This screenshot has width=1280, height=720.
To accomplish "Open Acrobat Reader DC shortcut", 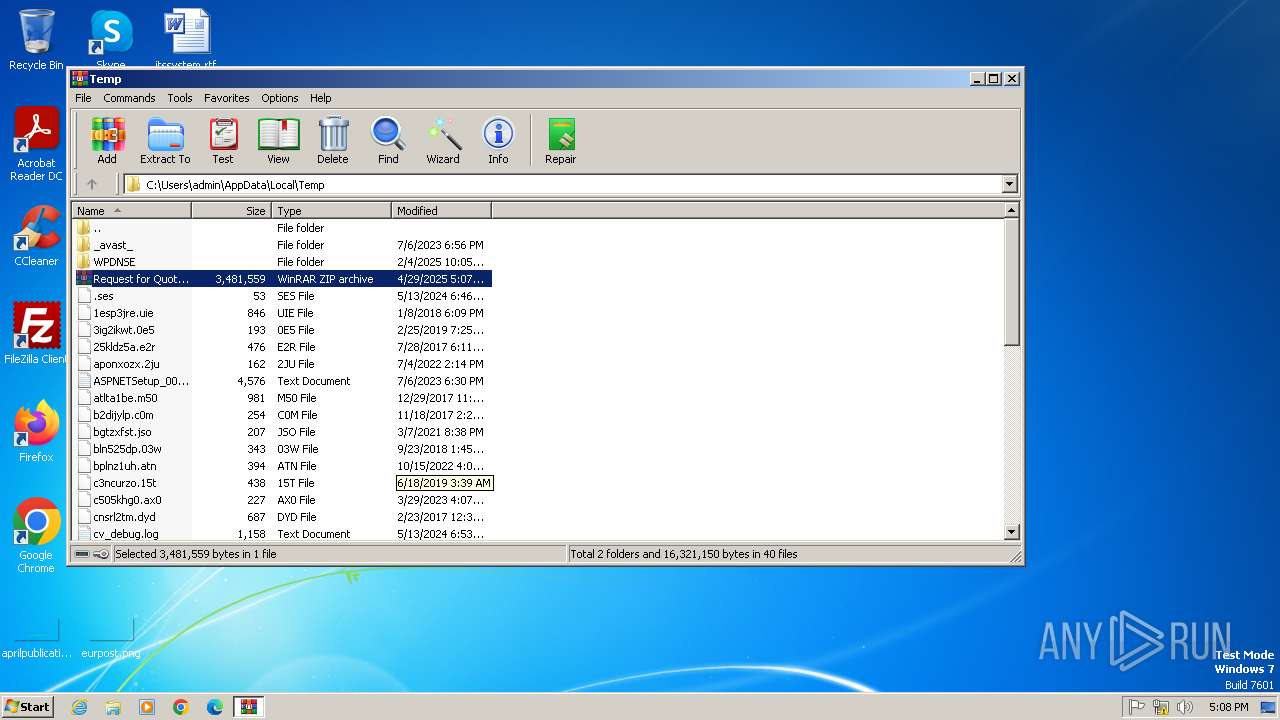I will [36, 144].
